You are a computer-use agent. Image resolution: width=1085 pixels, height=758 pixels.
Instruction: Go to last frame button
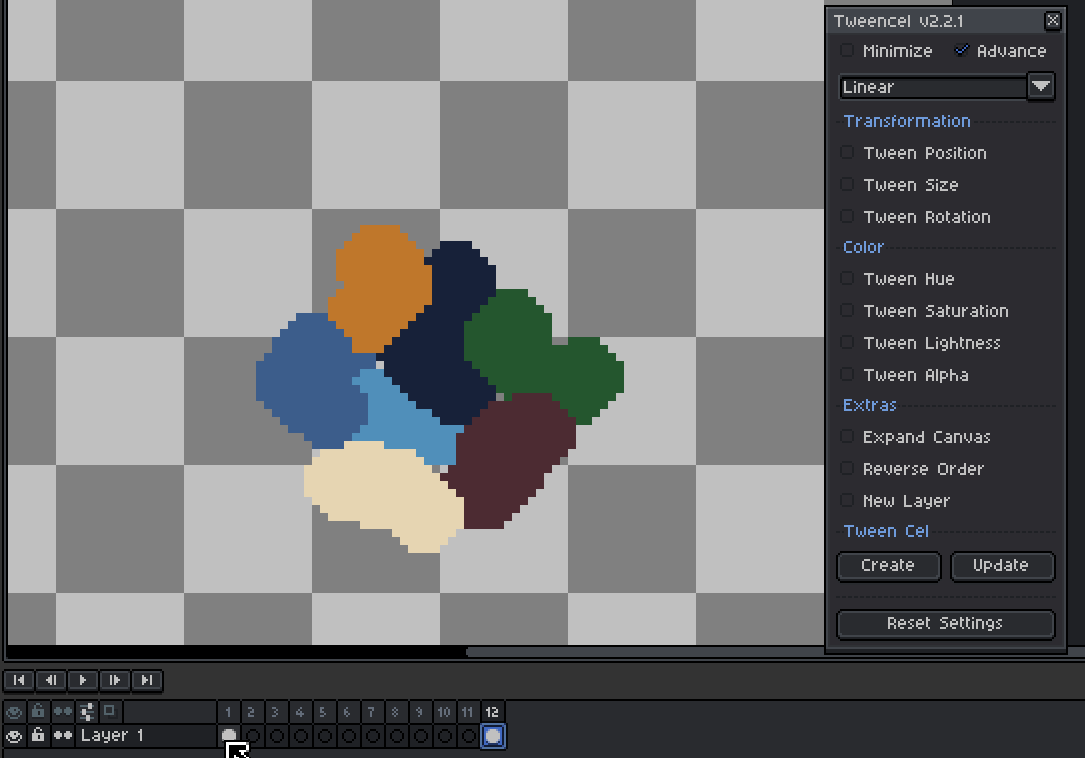pos(147,680)
